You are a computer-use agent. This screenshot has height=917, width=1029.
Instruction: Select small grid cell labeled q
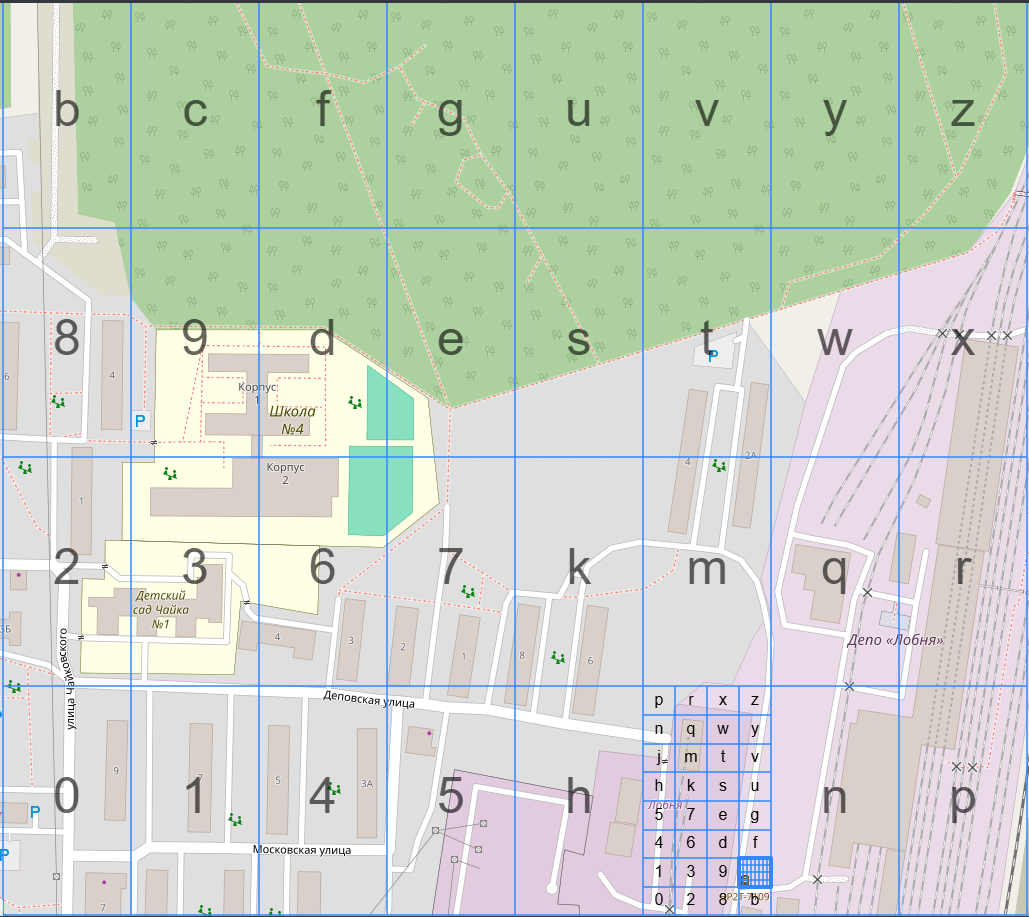690,729
